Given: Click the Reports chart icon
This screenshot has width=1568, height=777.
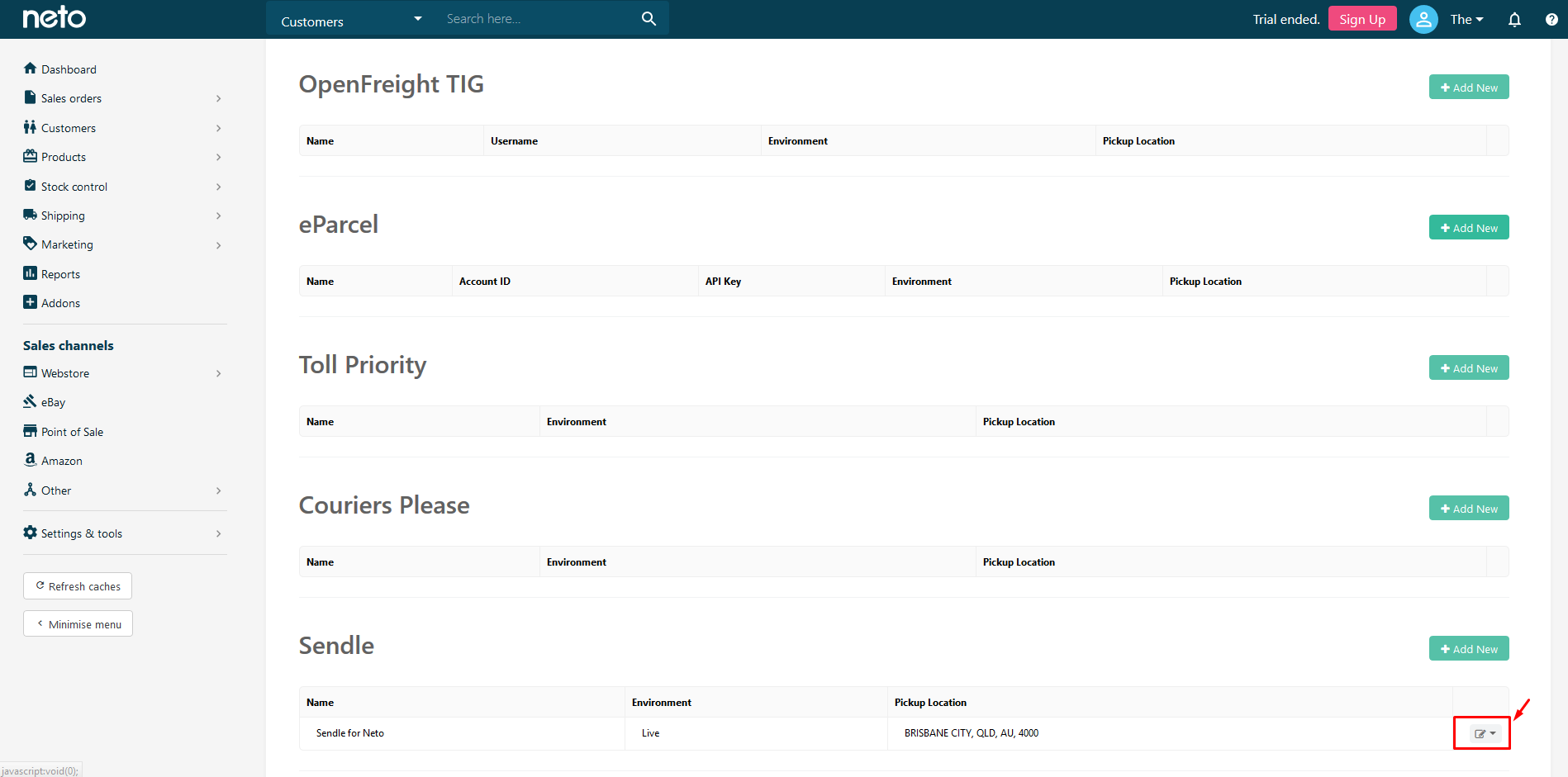Looking at the screenshot, I should click(x=30, y=273).
